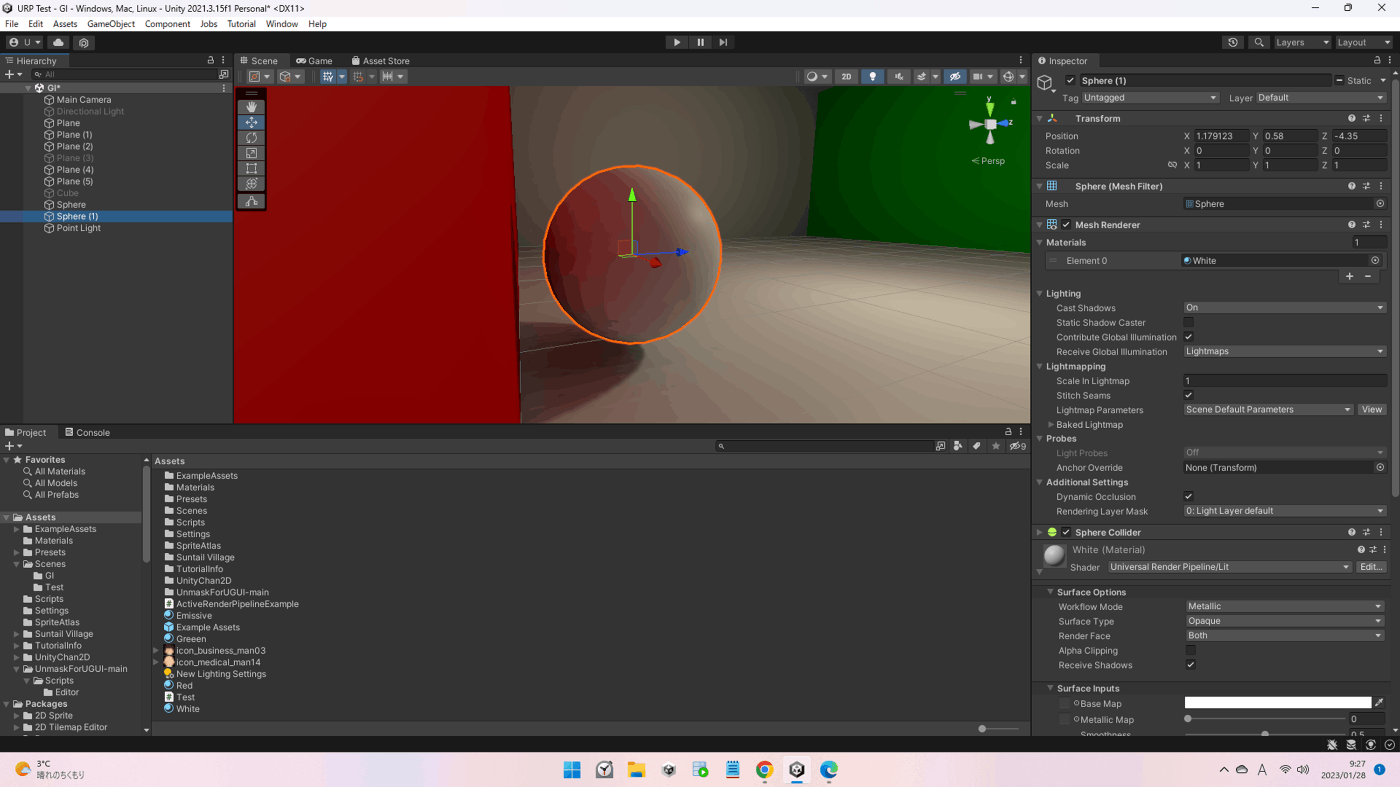Viewport: 1400px width, 787px height.
Task: Collapse the Scenes folder in Project tree
Action: pos(17,564)
